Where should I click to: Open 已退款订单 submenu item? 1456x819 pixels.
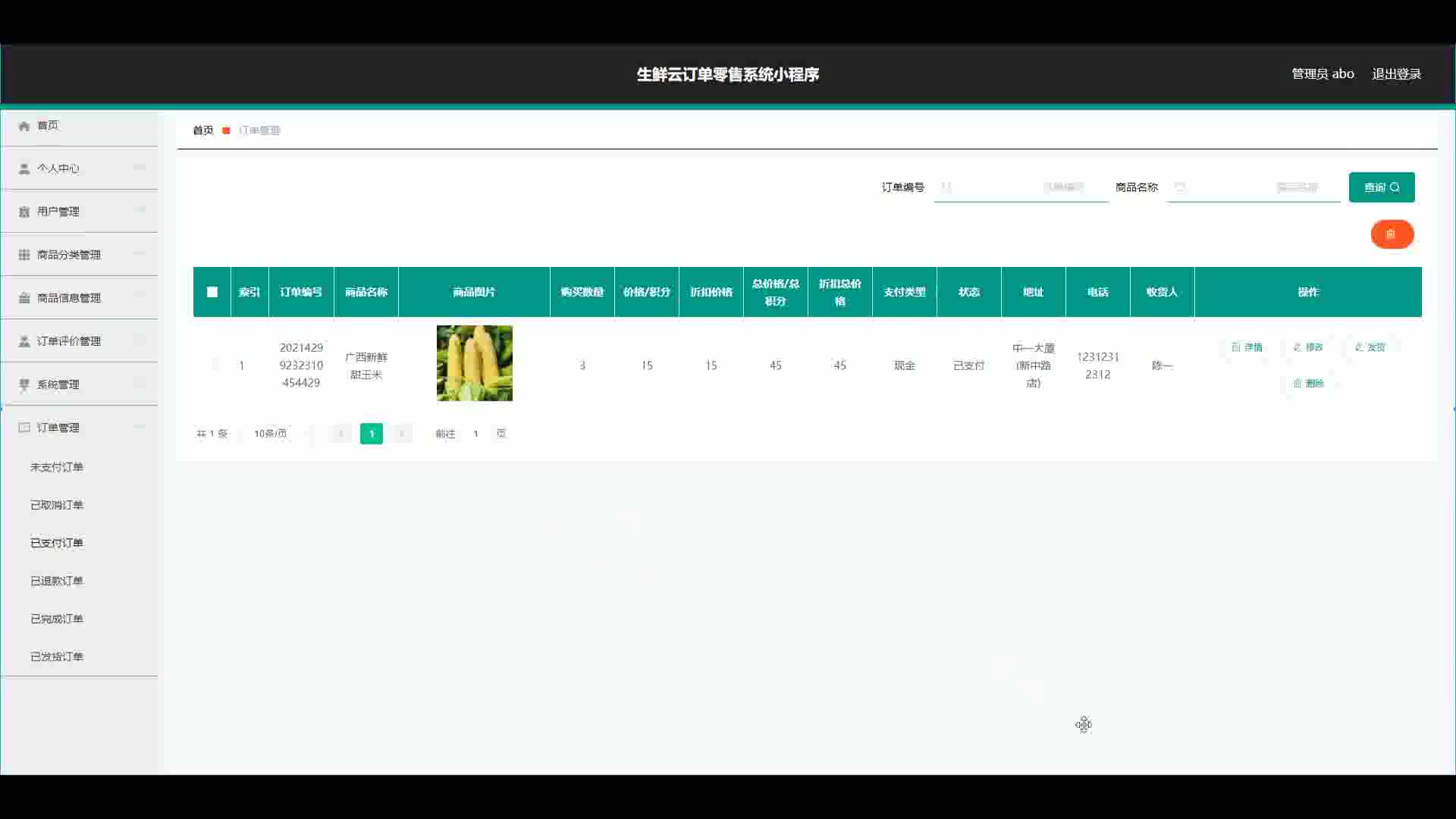pos(57,581)
